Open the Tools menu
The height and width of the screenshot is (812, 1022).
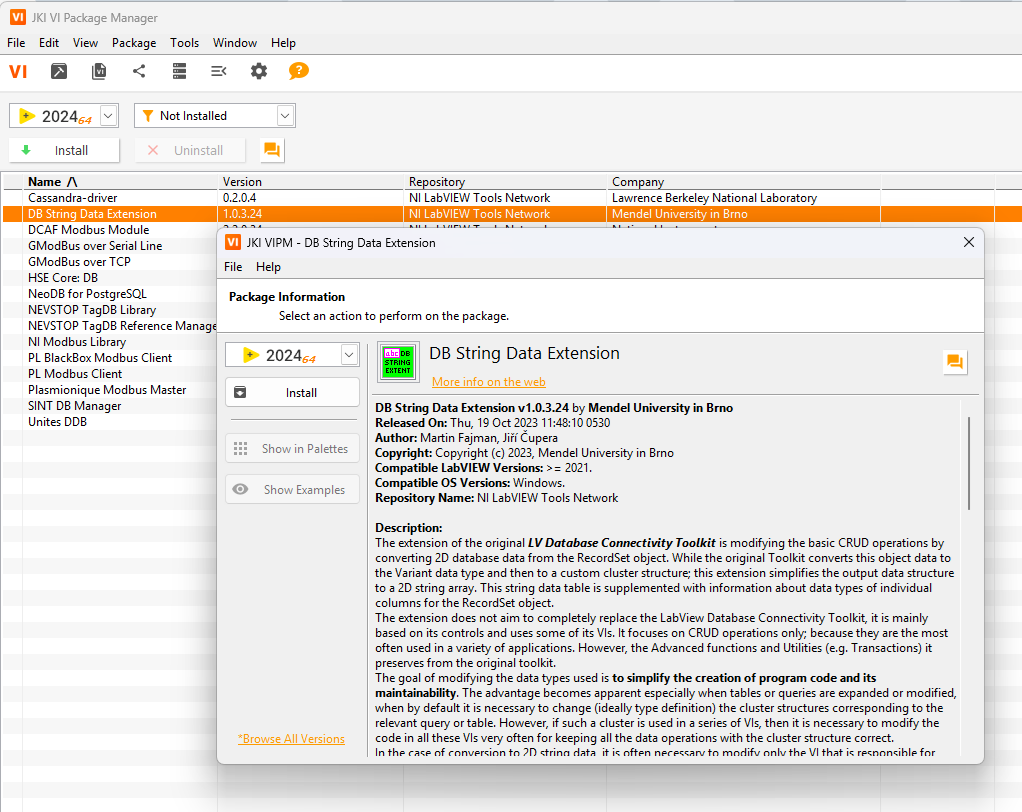coord(184,43)
